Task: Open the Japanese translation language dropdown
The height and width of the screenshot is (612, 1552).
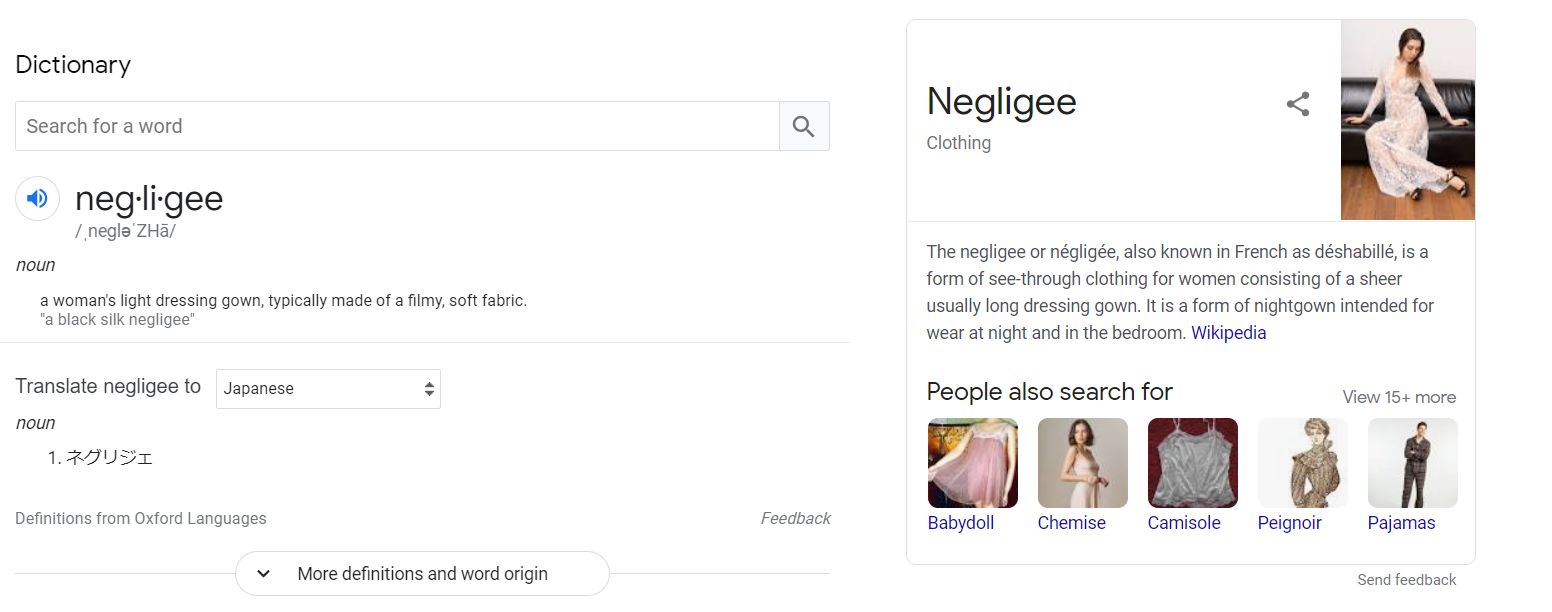Action: 328,389
